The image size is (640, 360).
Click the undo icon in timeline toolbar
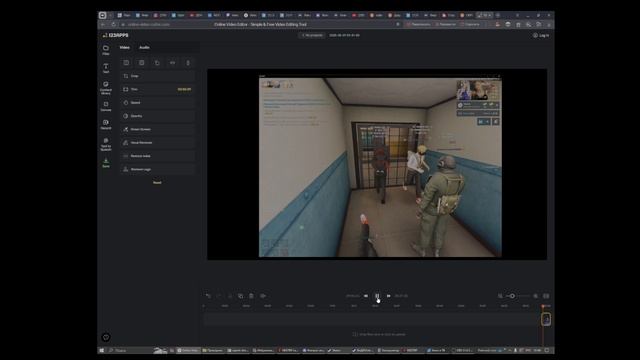pyautogui.click(x=208, y=296)
